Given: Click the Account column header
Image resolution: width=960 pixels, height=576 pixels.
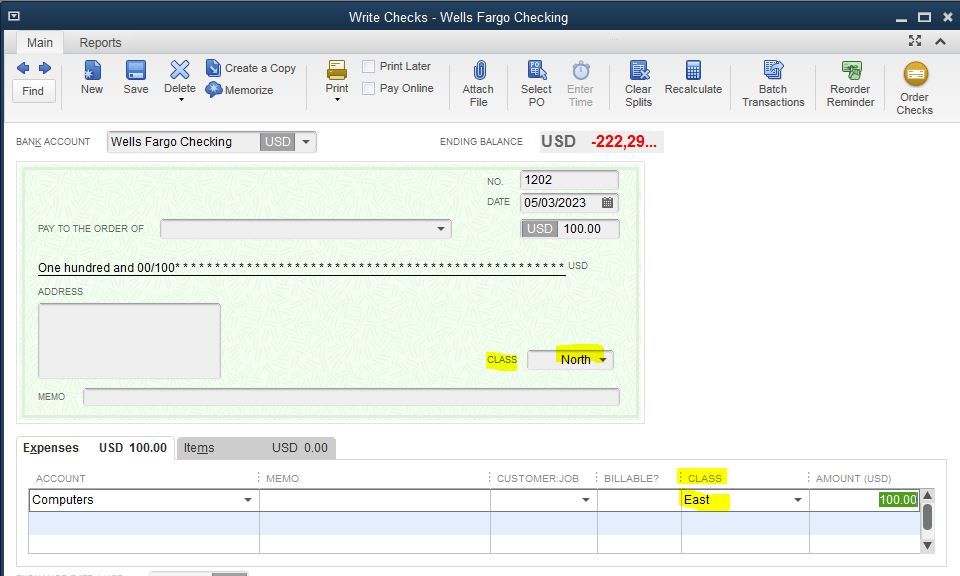Looking at the screenshot, I should 61,479.
